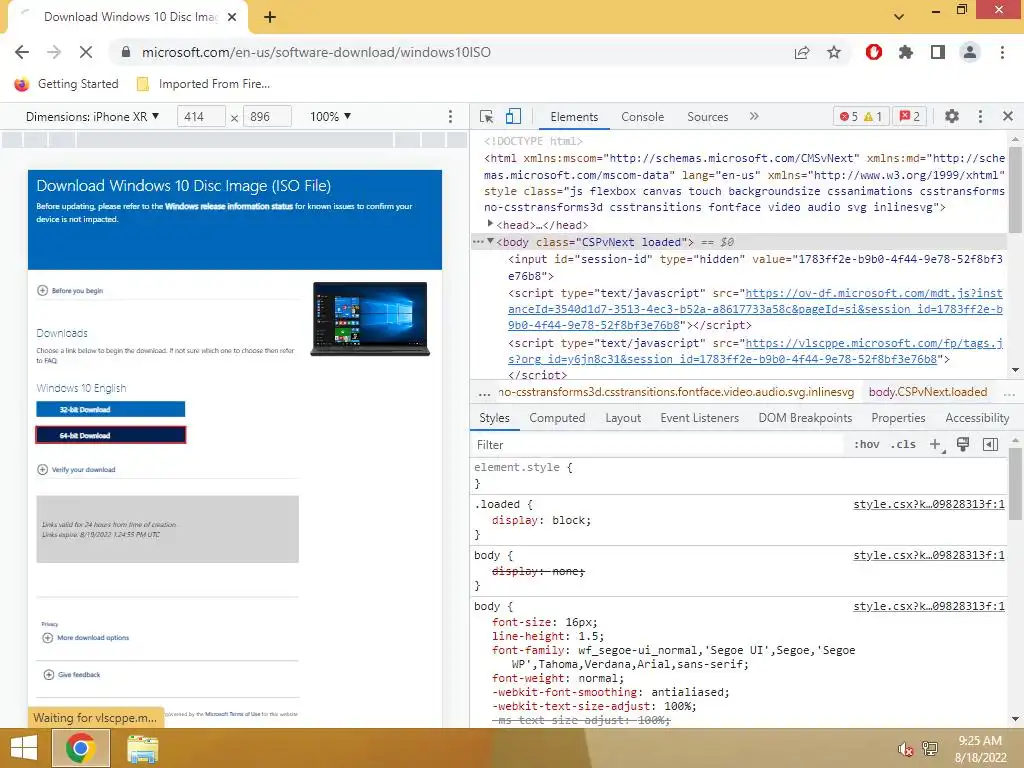Select the Event Listeners tab
The image size is (1024, 768).
point(699,418)
